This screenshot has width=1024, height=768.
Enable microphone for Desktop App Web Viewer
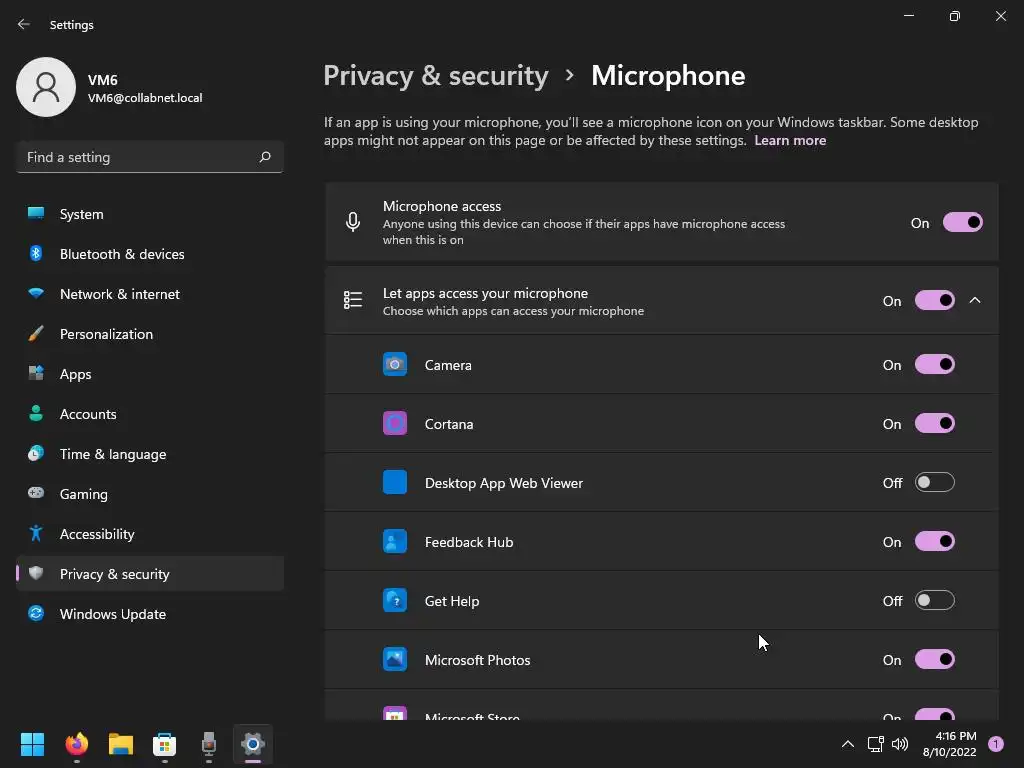pos(935,482)
